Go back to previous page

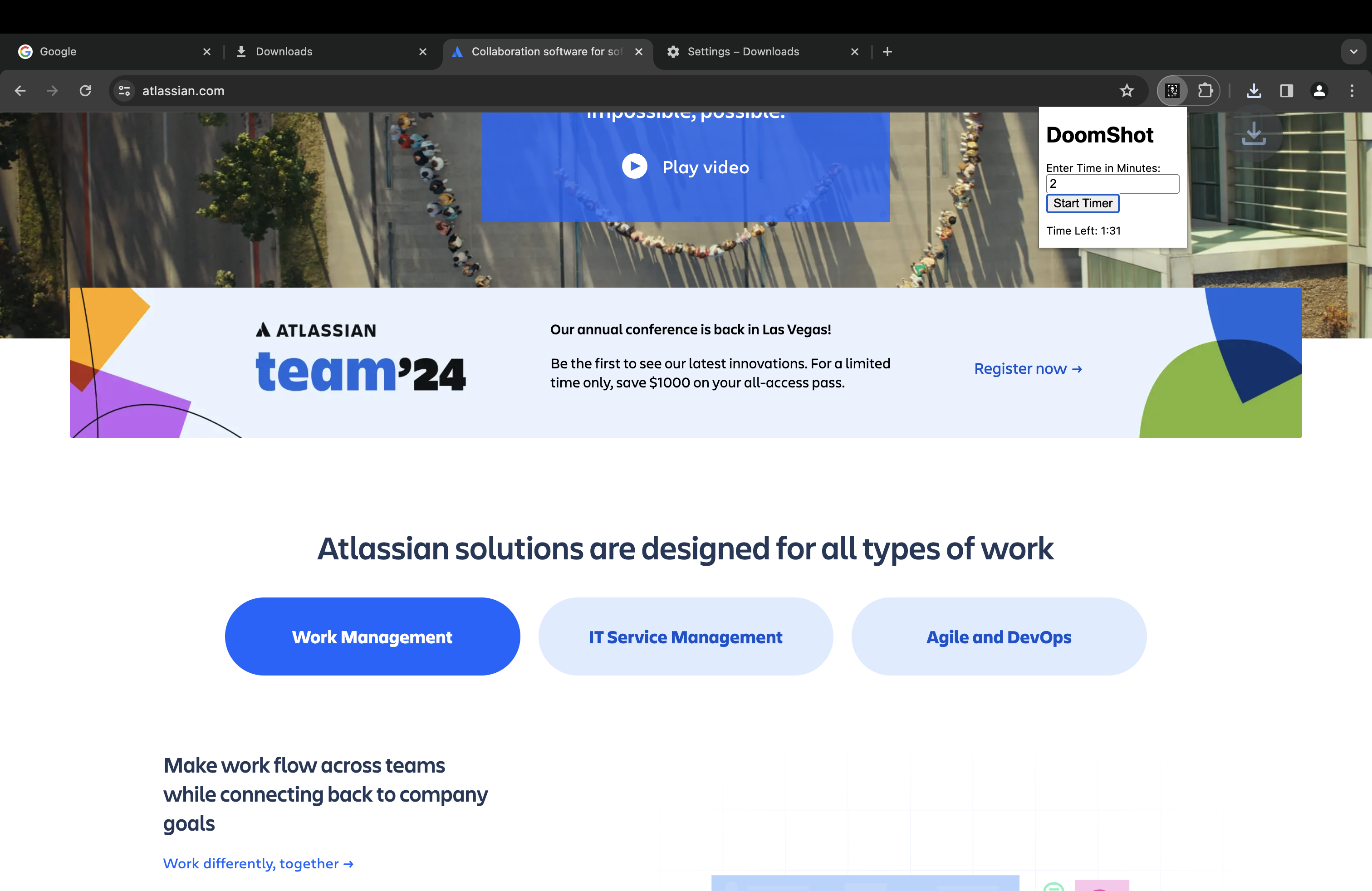tap(20, 90)
